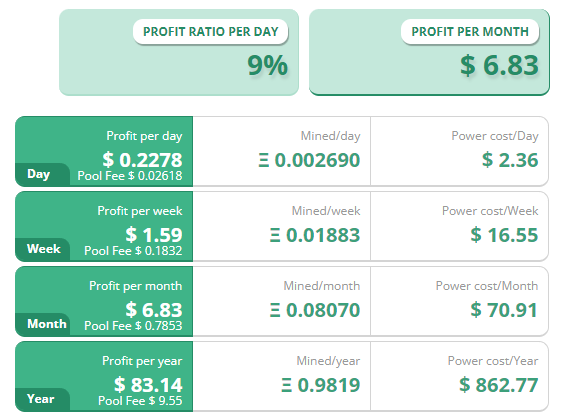The height and width of the screenshot is (418, 562).
Task: Open the Year tab label
Action: pyautogui.click(x=41, y=399)
